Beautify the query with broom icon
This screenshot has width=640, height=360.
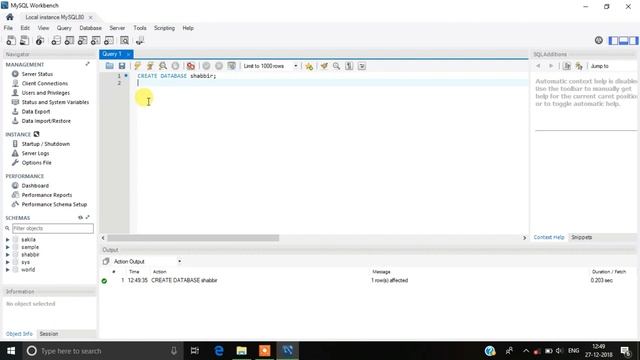(x=324, y=66)
